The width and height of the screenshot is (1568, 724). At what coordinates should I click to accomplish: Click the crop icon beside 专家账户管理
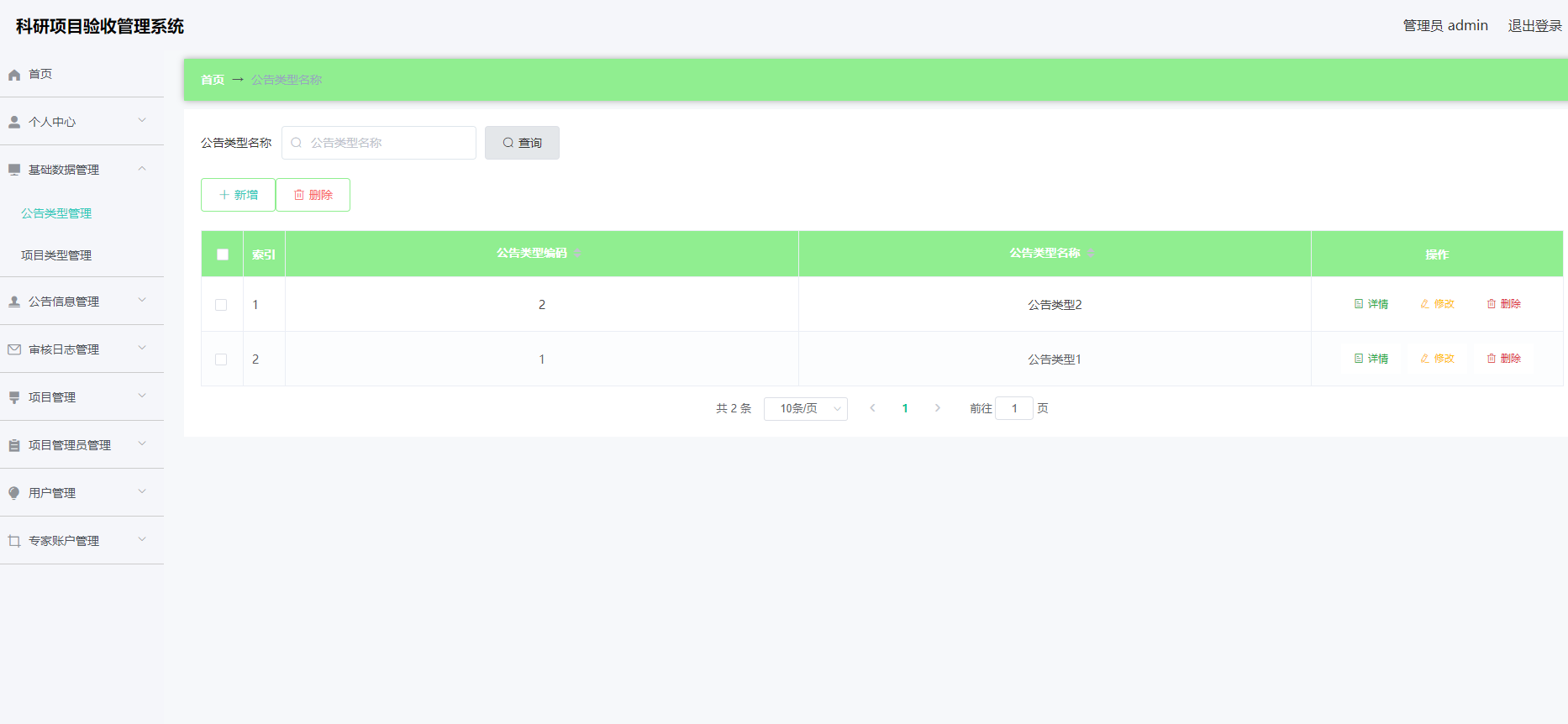tap(14, 541)
